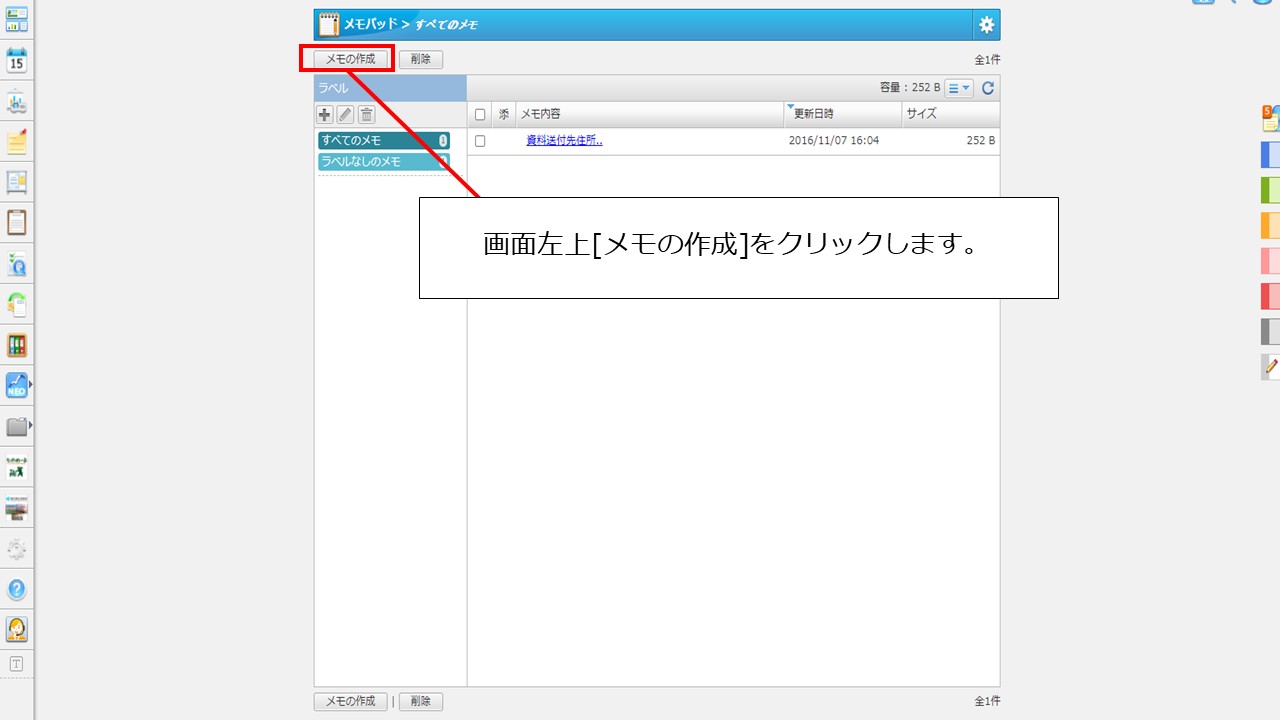
Task: Click the bottom 削除 button
Action: 420,702
